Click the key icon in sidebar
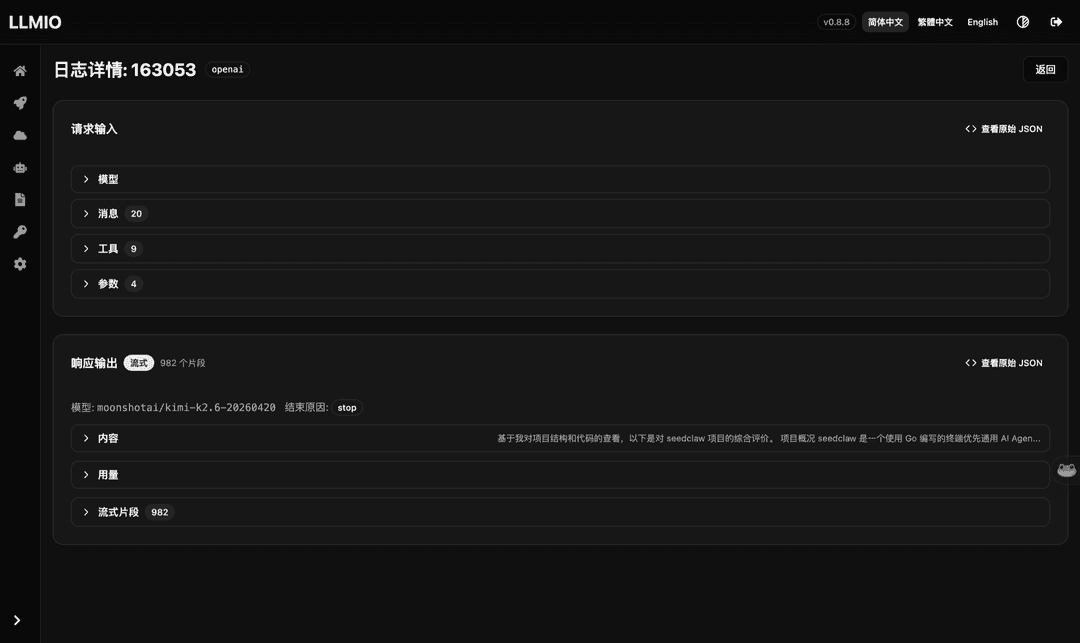 pyautogui.click(x=20, y=232)
